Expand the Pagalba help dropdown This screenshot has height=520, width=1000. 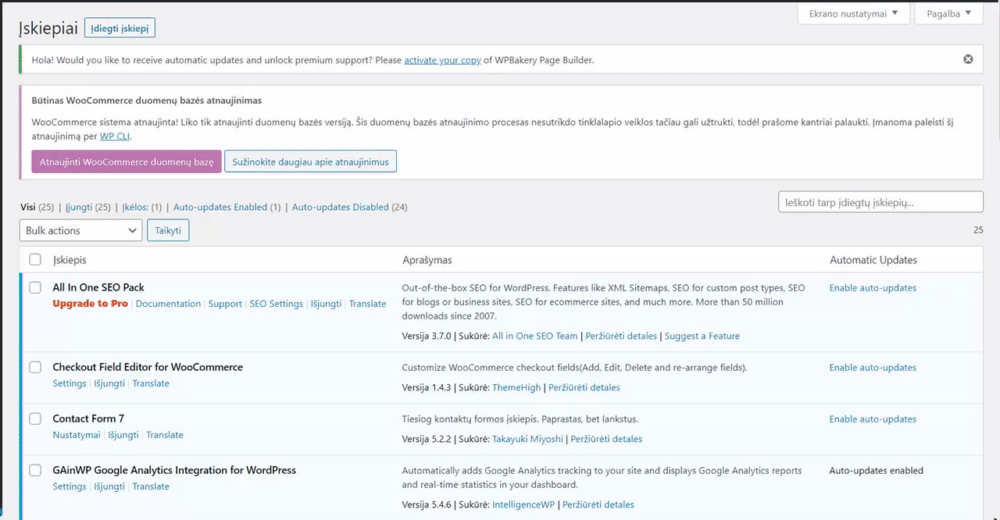click(x=948, y=14)
